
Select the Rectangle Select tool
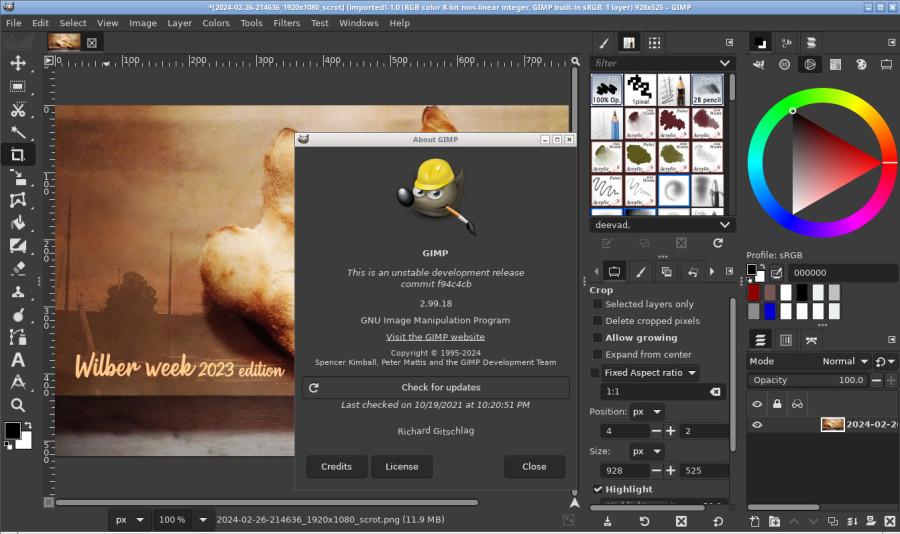pos(18,87)
